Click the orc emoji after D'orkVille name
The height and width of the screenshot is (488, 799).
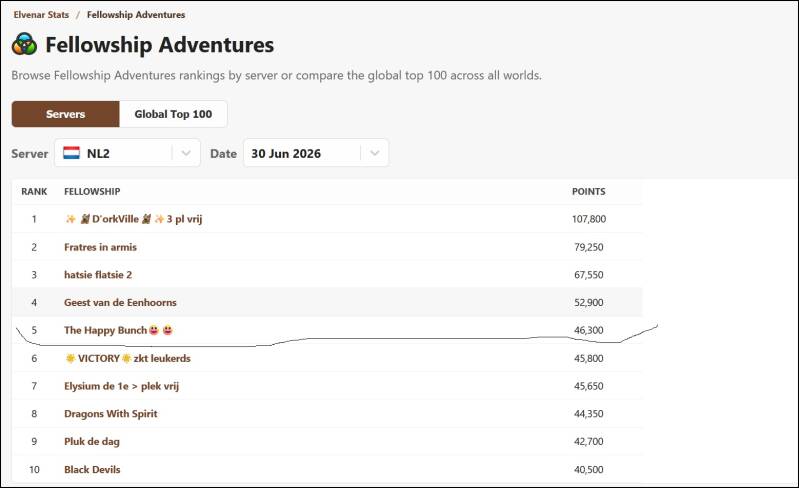147,219
